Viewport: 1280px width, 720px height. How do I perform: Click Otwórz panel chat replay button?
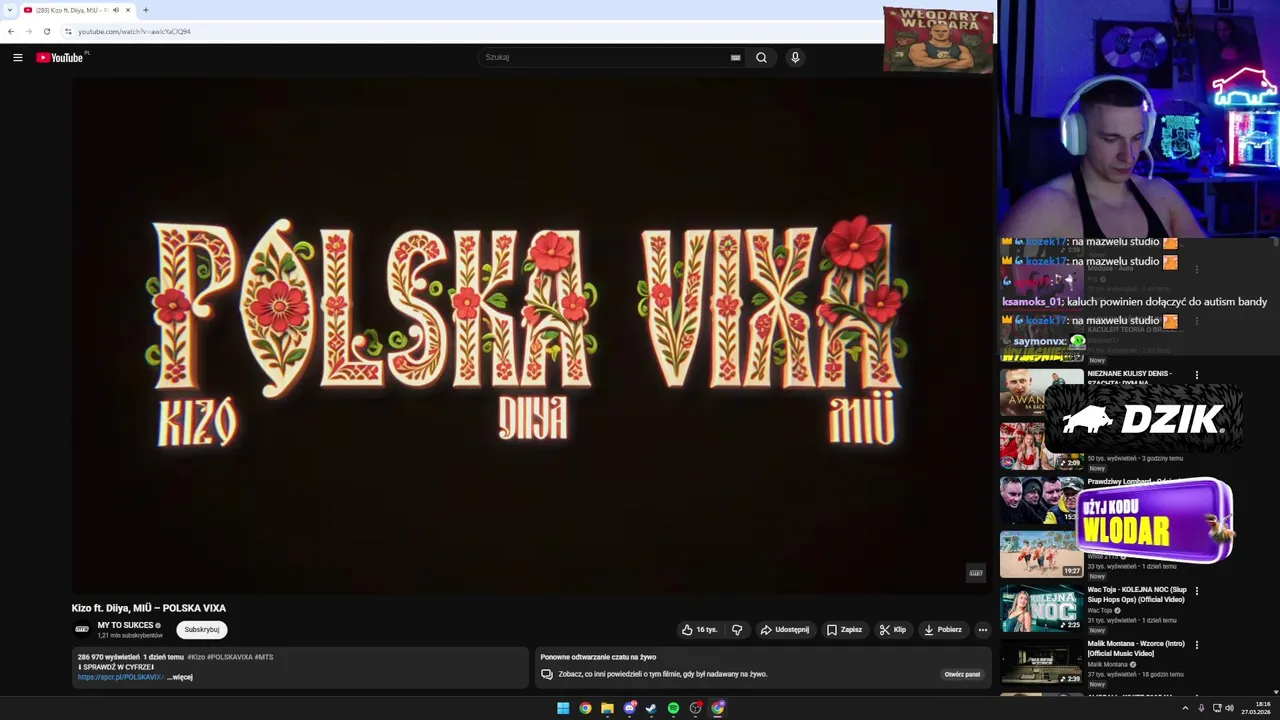pyautogui.click(x=962, y=674)
